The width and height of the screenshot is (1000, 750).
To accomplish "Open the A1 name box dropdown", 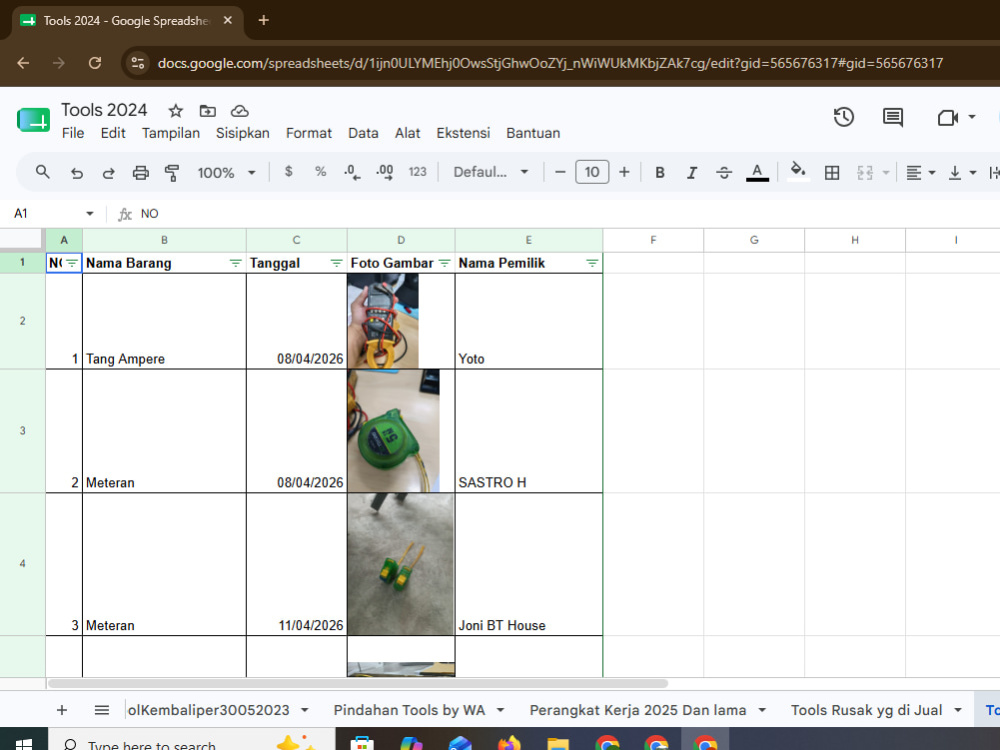I will pos(89,214).
